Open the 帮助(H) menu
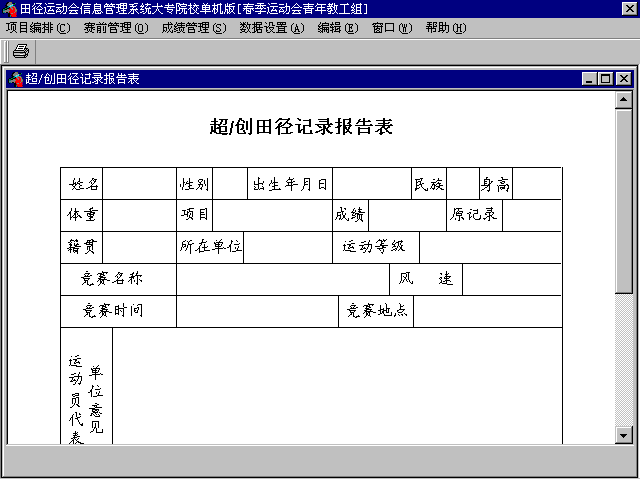This screenshot has height=480, width=640. 446,28
